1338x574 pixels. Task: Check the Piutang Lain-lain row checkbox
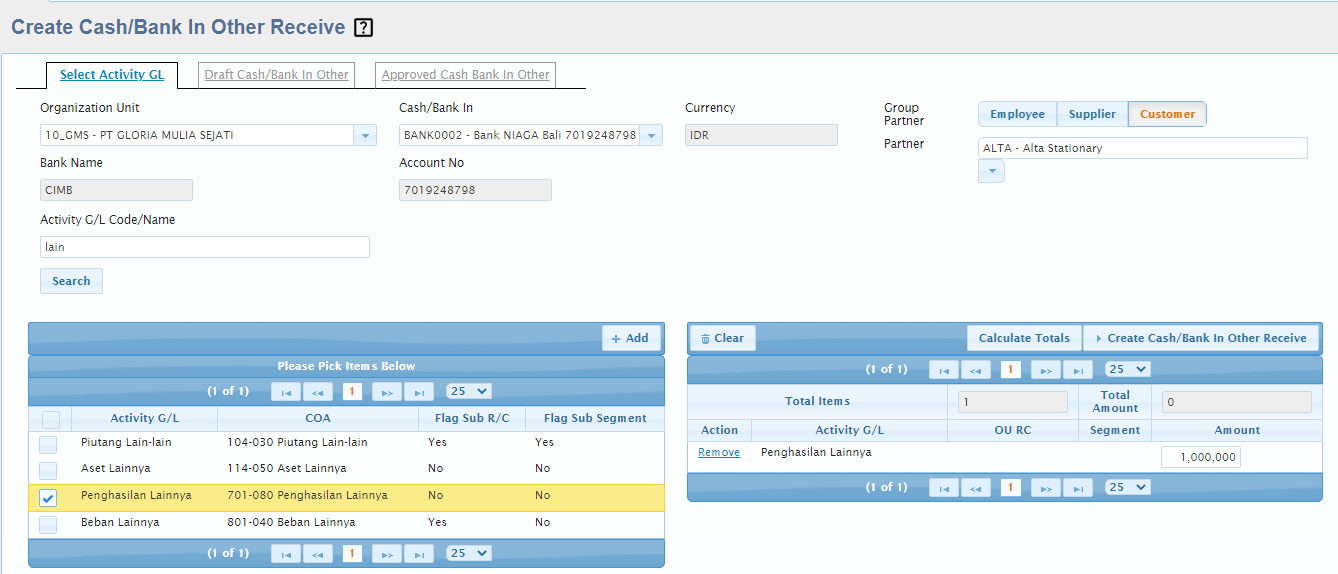click(48, 444)
